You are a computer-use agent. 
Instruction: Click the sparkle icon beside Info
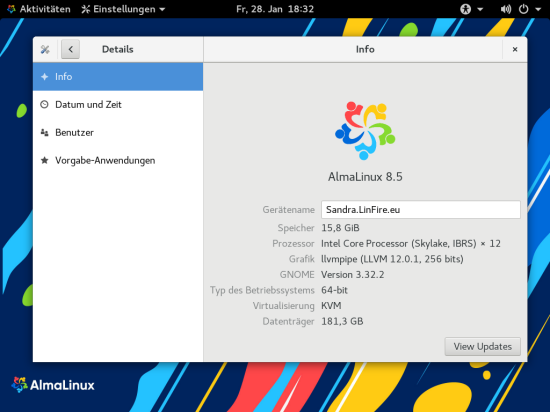[45, 77]
